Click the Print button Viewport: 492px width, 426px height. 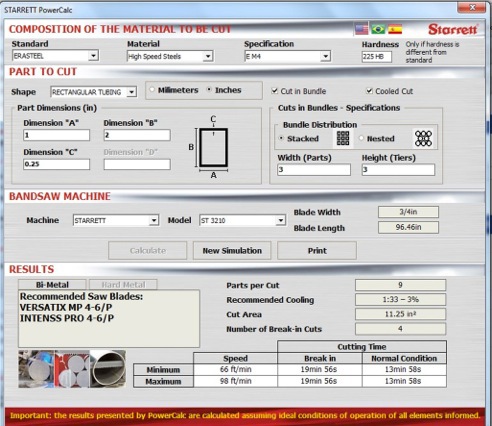click(x=317, y=250)
